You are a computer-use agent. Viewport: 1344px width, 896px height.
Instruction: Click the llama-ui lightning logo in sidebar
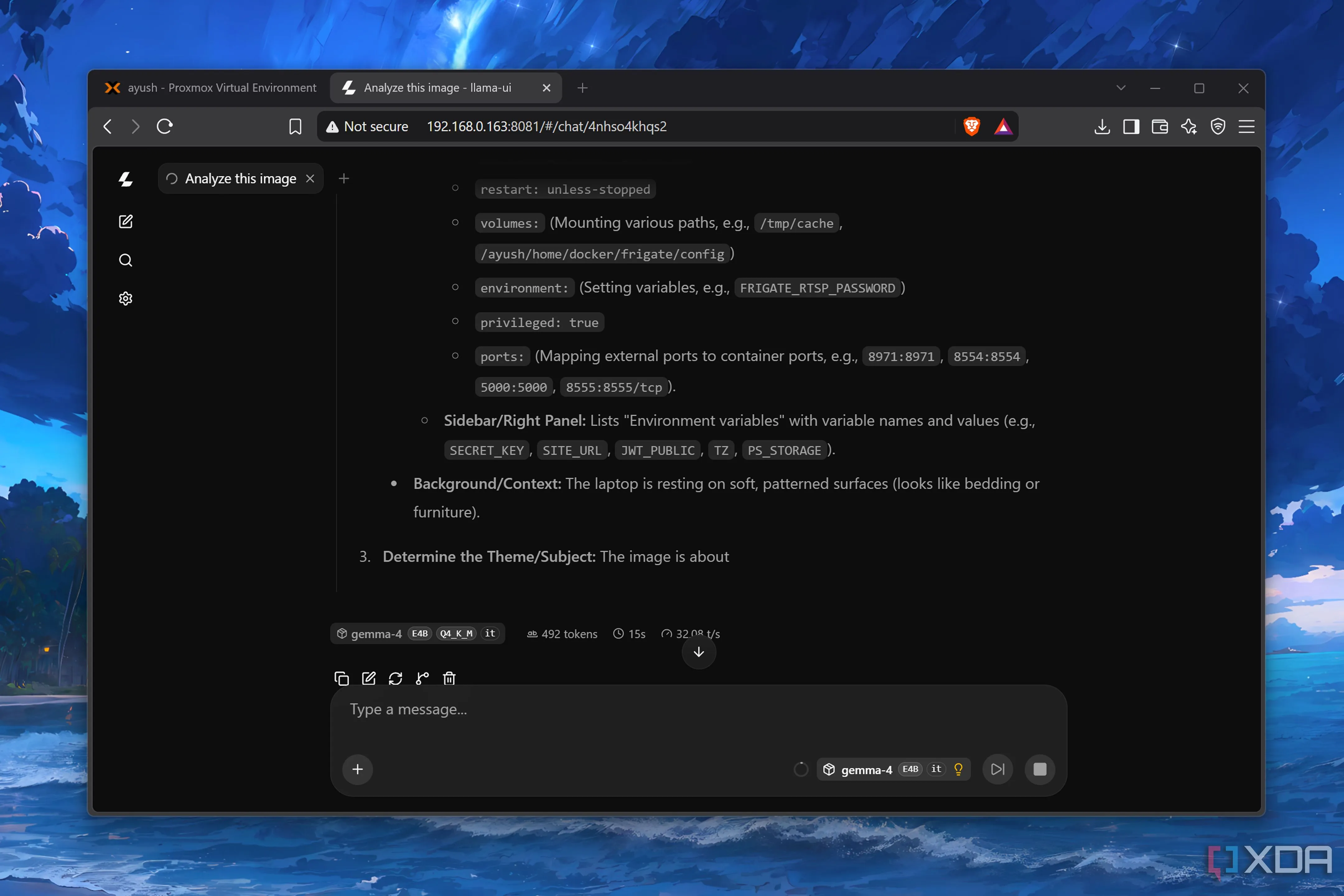click(x=125, y=180)
